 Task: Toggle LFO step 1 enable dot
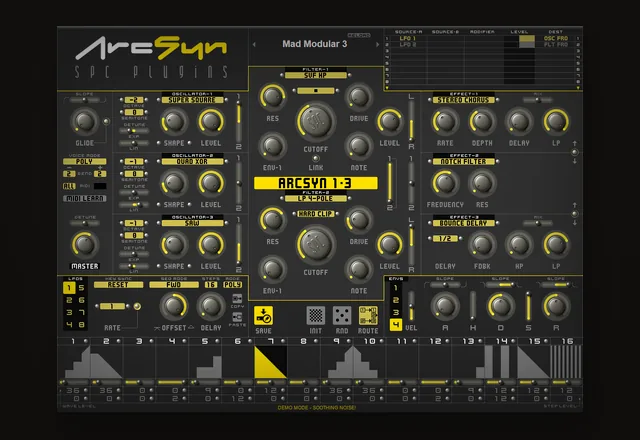(85, 341)
